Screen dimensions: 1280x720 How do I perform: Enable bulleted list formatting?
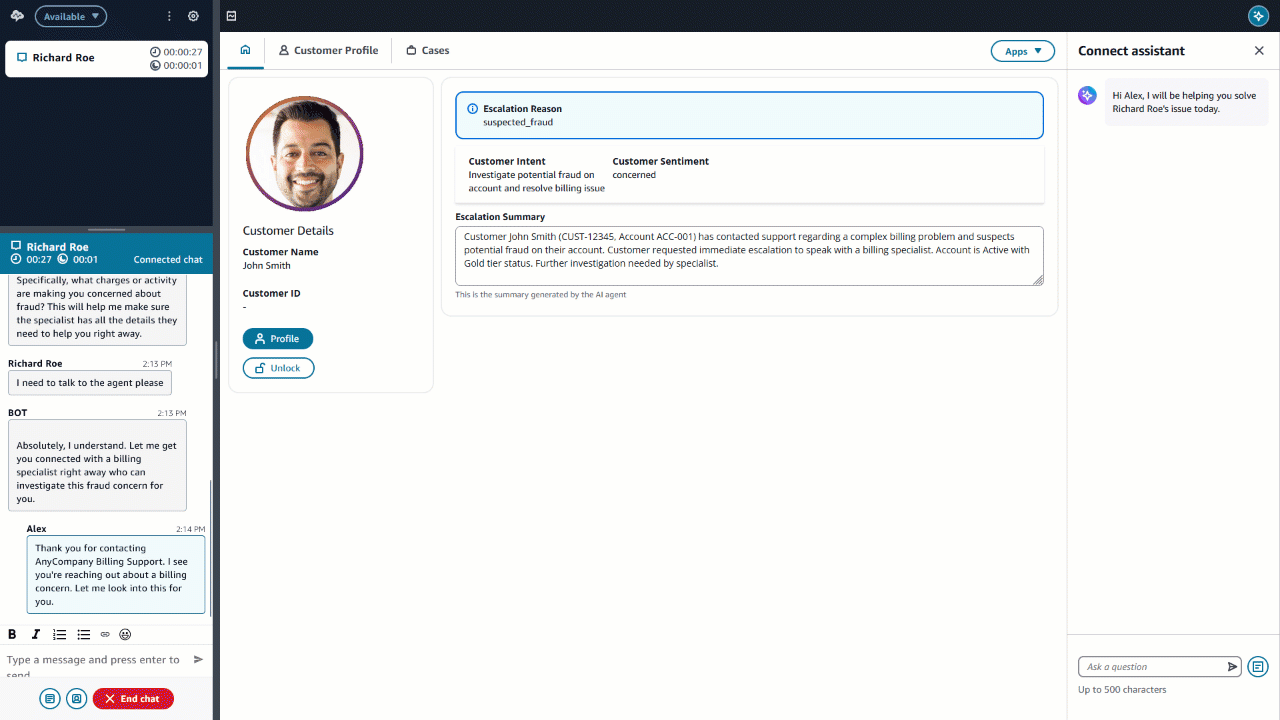[x=83, y=634]
